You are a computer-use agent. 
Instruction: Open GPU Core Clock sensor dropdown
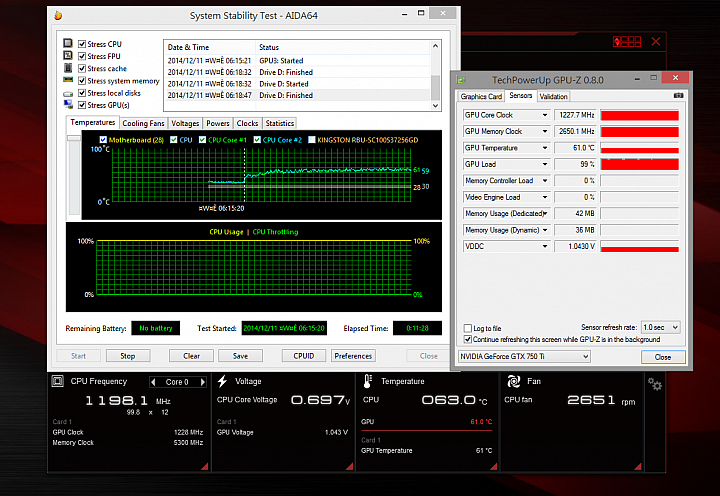(x=545, y=115)
